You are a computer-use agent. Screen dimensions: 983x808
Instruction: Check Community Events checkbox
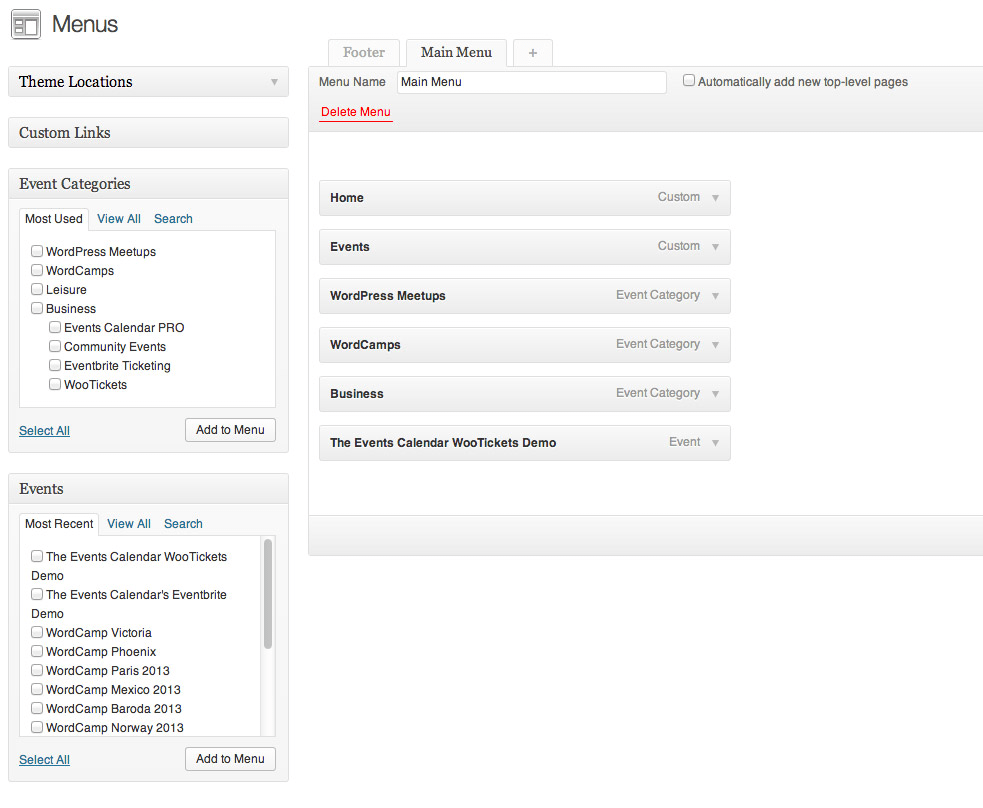(x=55, y=346)
